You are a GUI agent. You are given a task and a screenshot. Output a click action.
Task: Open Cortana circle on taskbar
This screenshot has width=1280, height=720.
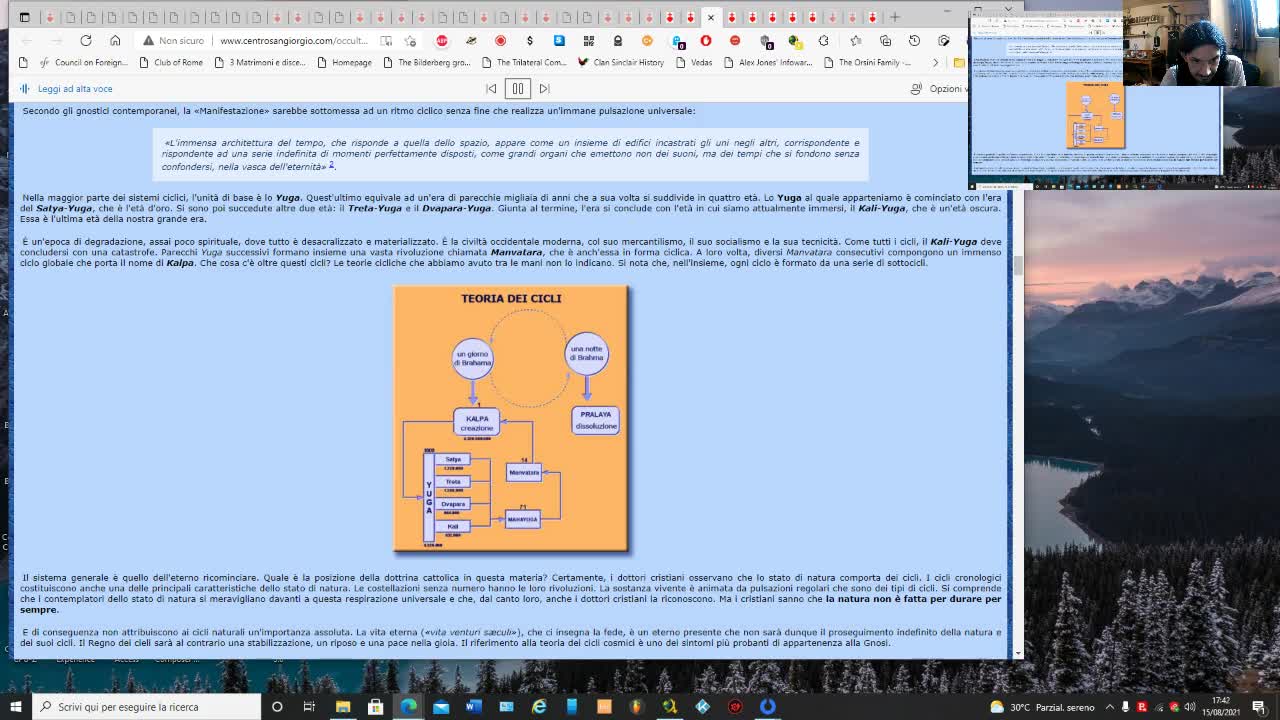277,706
